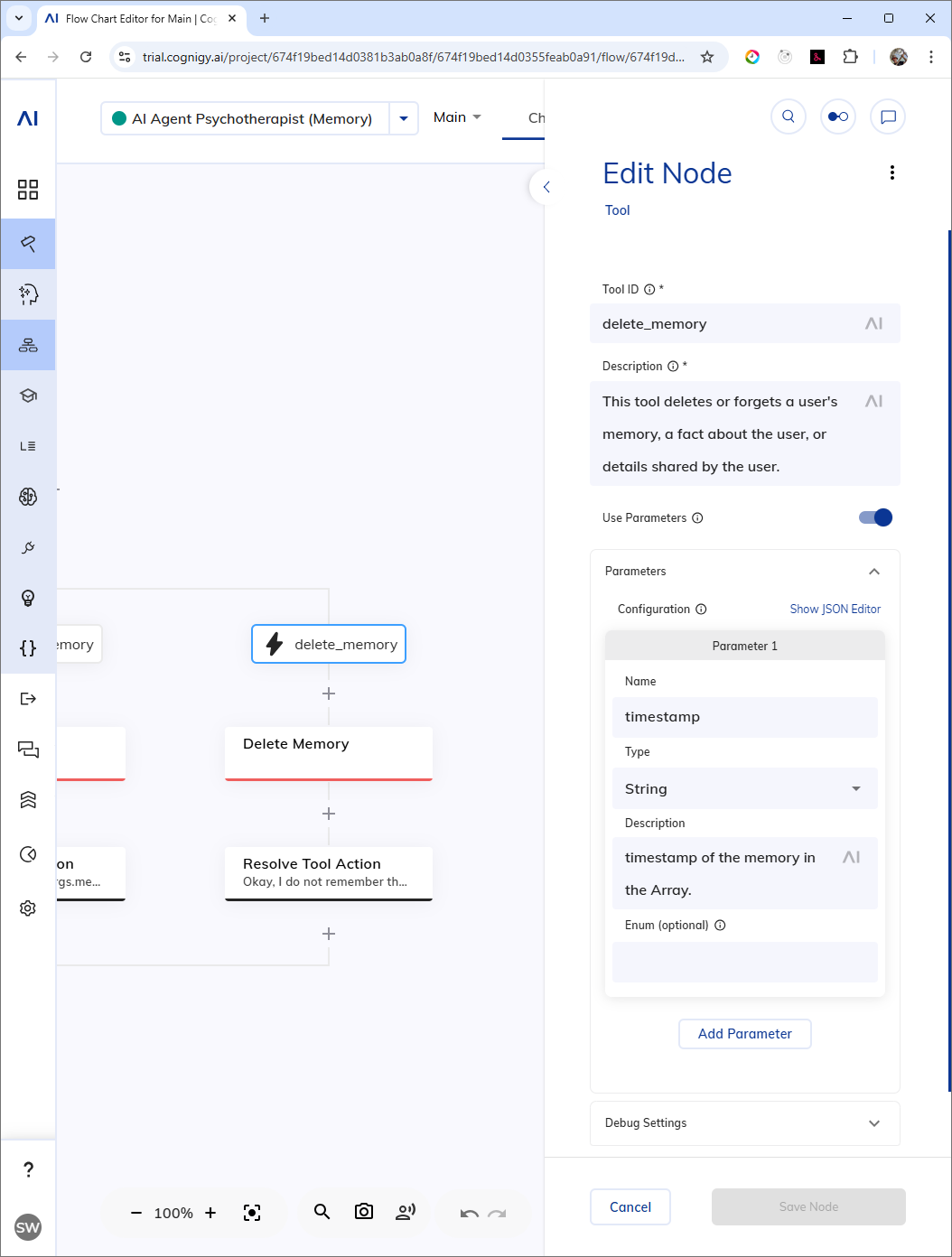
Task: Open the Main flow dropdown menu
Action: [457, 117]
